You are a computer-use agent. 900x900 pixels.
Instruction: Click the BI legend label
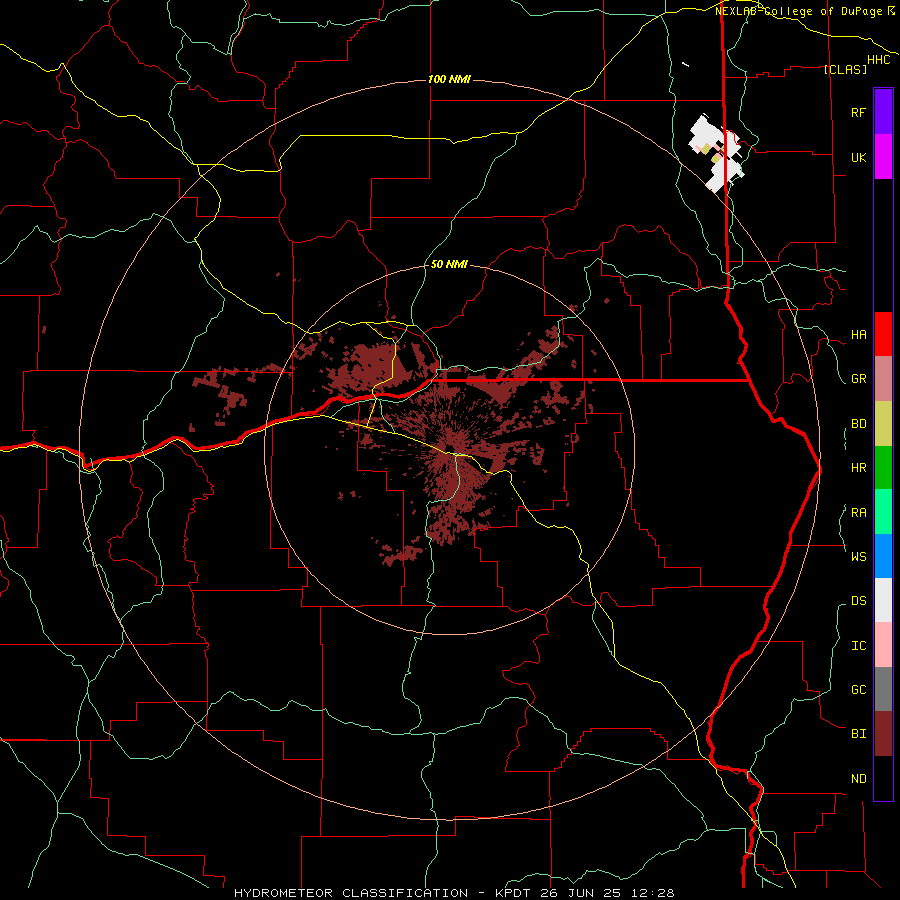click(x=858, y=734)
